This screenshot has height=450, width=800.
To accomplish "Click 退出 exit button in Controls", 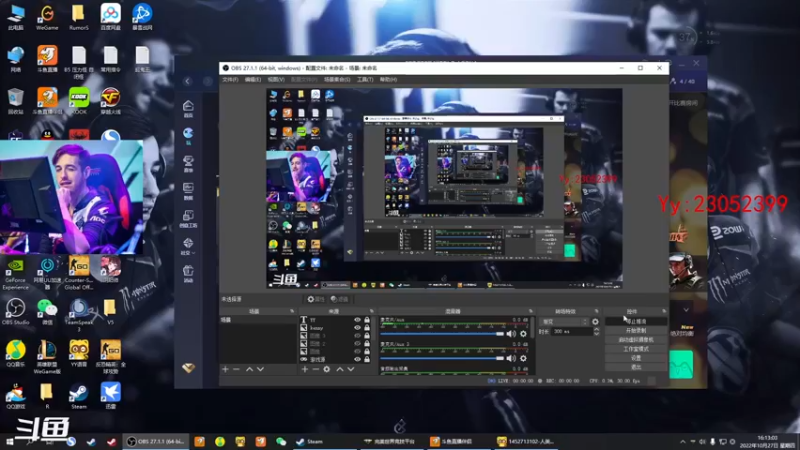I will click(636, 367).
